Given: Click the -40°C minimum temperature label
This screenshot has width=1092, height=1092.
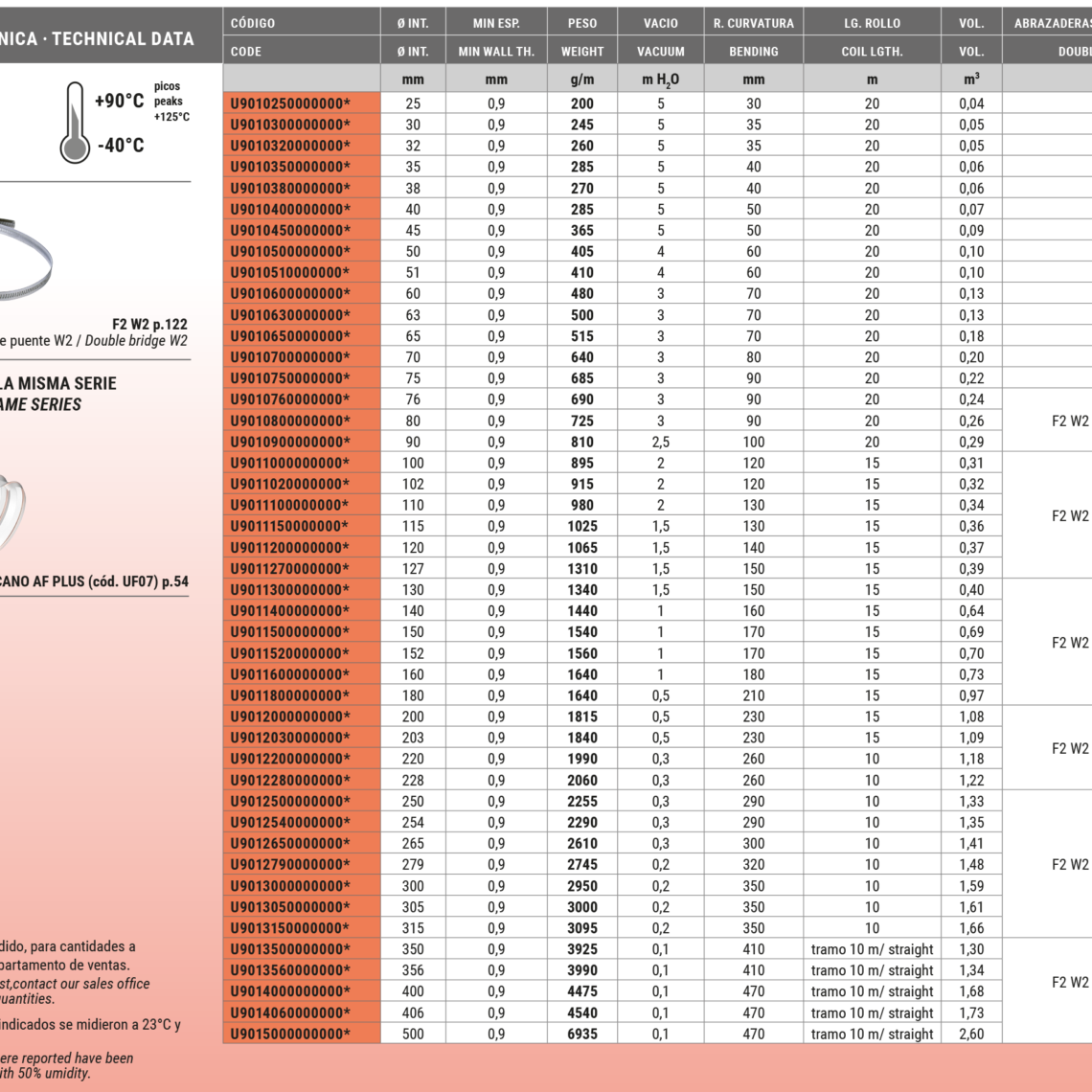Looking at the screenshot, I should (x=121, y=145).
